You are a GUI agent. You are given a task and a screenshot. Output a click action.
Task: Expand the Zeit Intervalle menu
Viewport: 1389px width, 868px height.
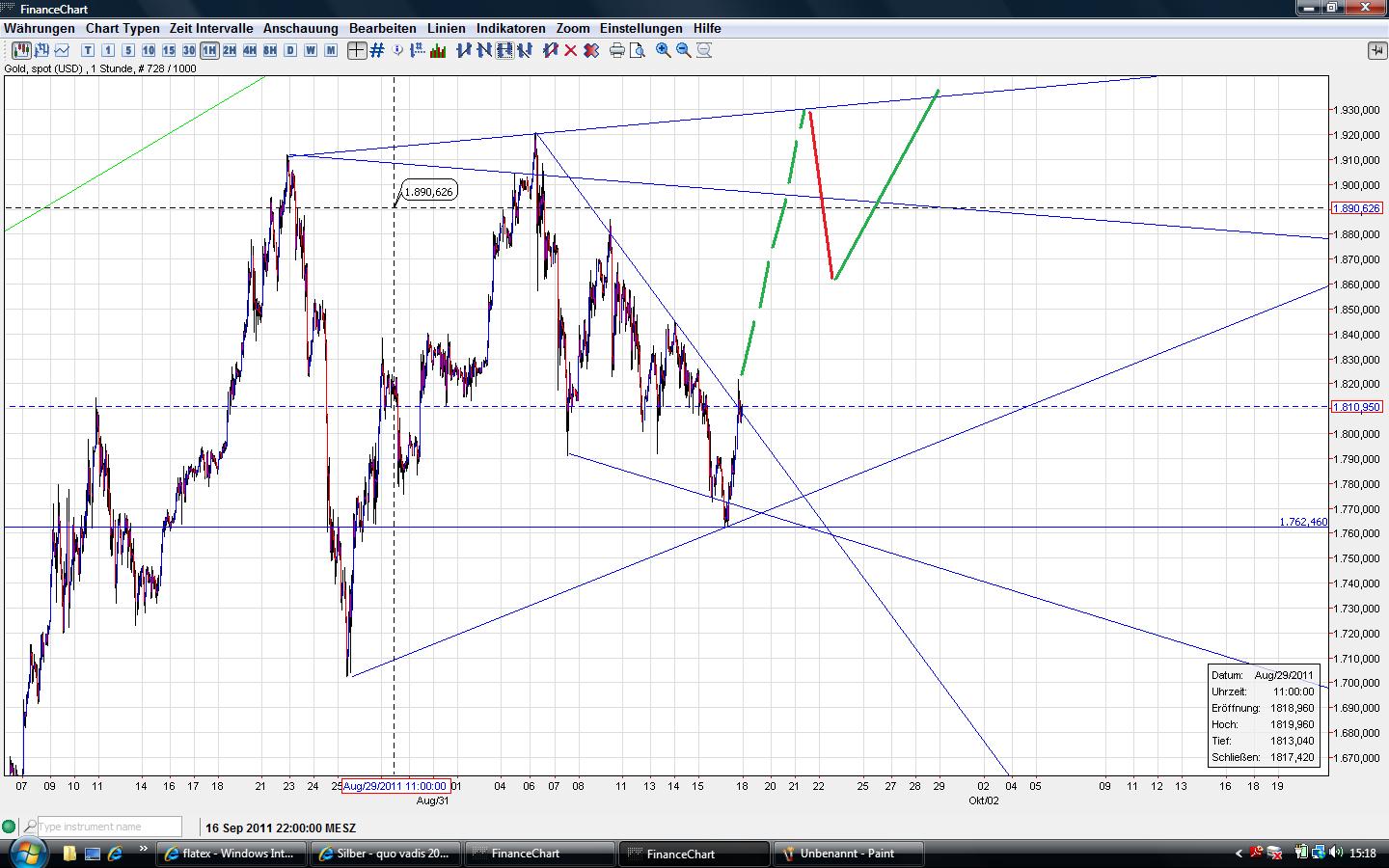211,28
